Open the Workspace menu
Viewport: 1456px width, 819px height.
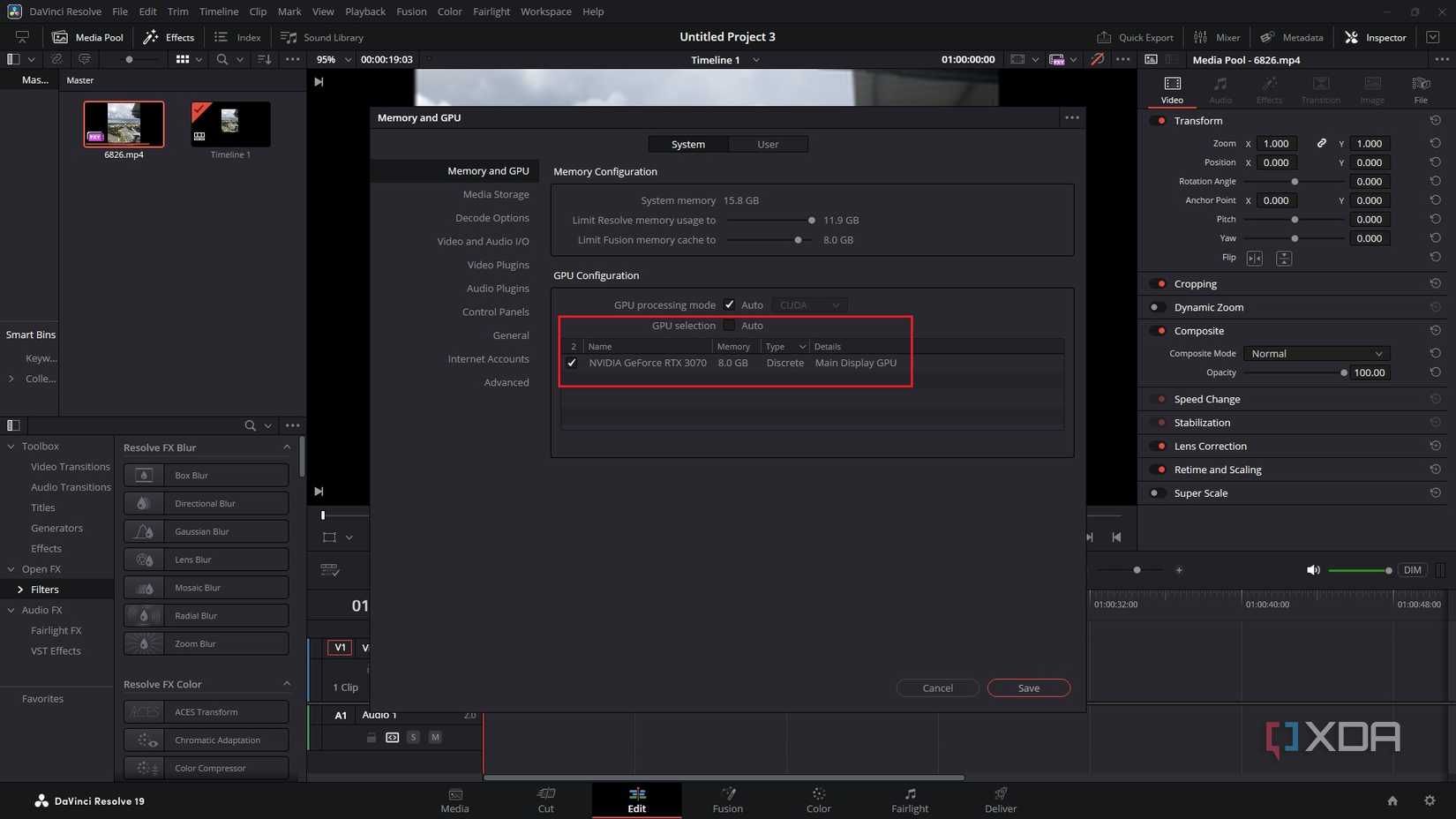point(545,11)
